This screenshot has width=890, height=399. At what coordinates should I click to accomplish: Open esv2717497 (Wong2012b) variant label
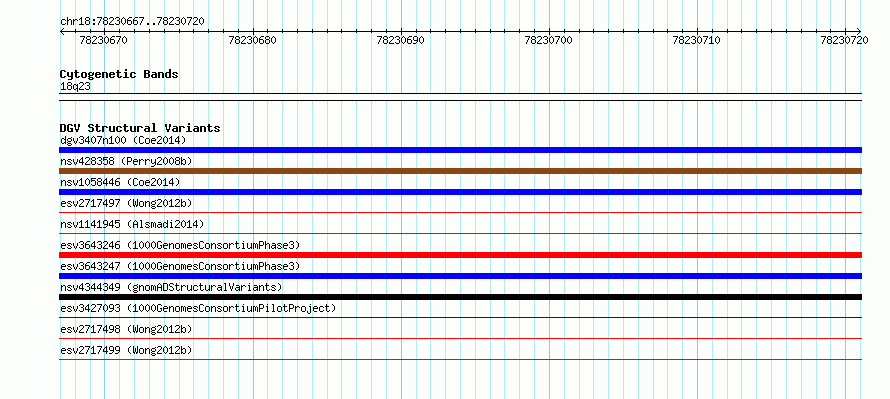[126, 203]
